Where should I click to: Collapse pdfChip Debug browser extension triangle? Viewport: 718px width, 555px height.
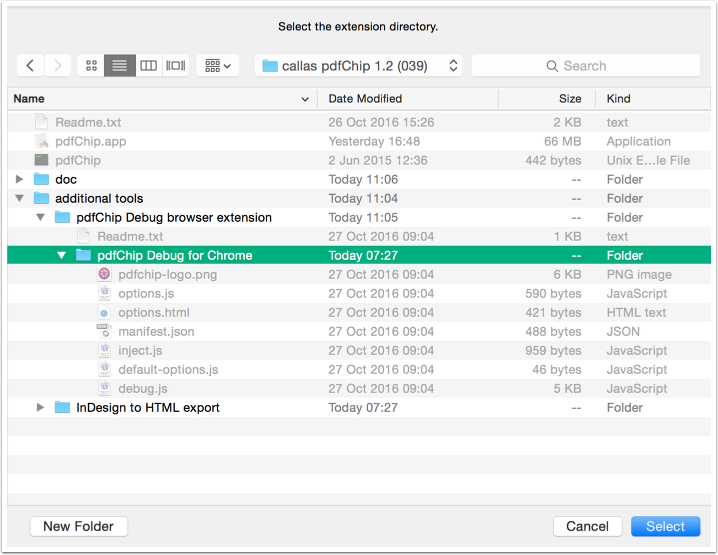40,218
